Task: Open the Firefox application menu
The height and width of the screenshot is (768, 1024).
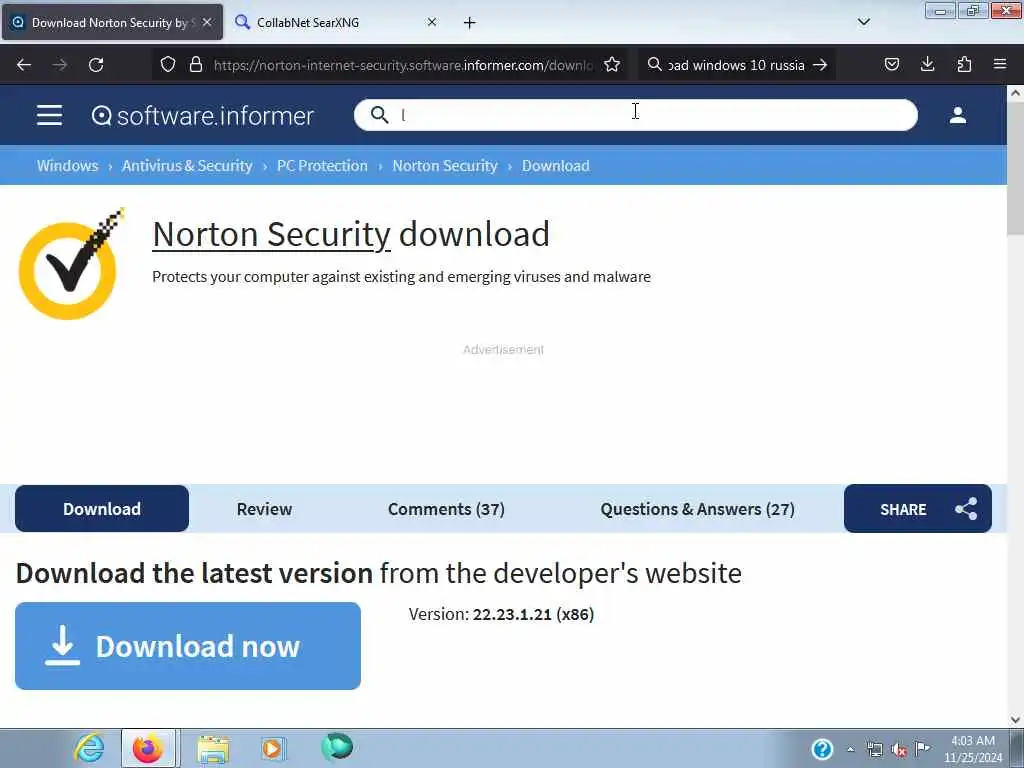Action: pos(1000,64)
